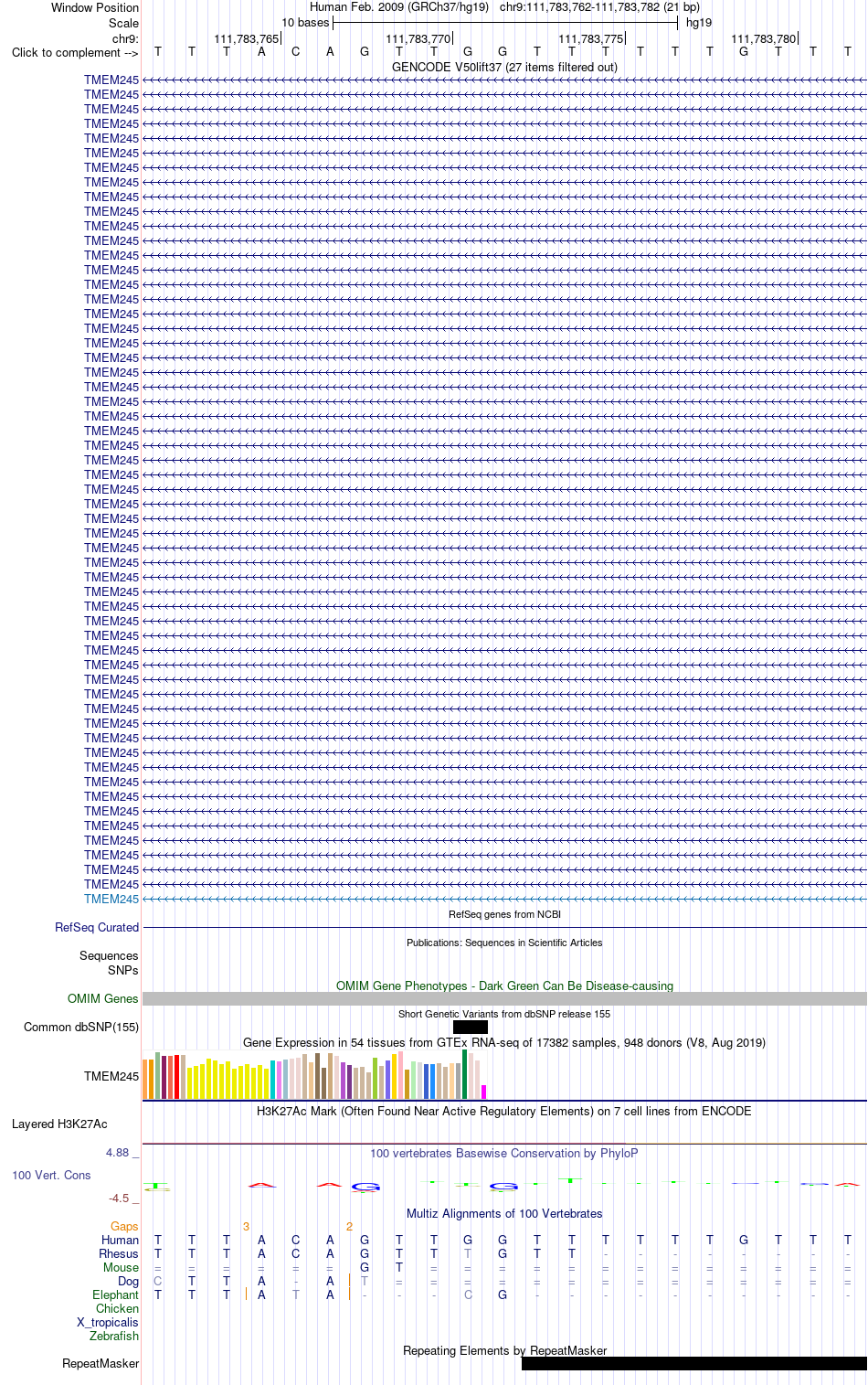The width and height of the screenshot is (868, 1385).
Task: Select the Zebrafish alignment row label
Action: click(114, 1336)
